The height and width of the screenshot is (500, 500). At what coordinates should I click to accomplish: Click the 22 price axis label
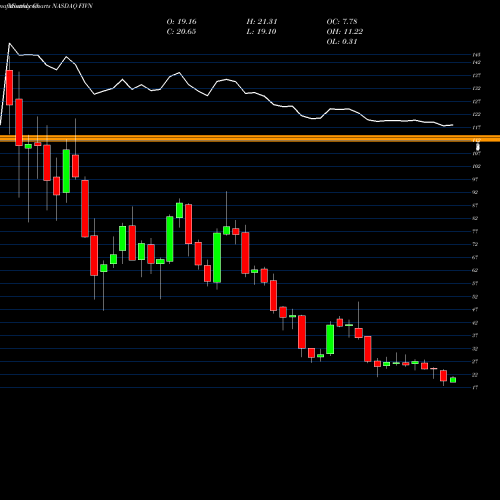click(x=475, y=375)
